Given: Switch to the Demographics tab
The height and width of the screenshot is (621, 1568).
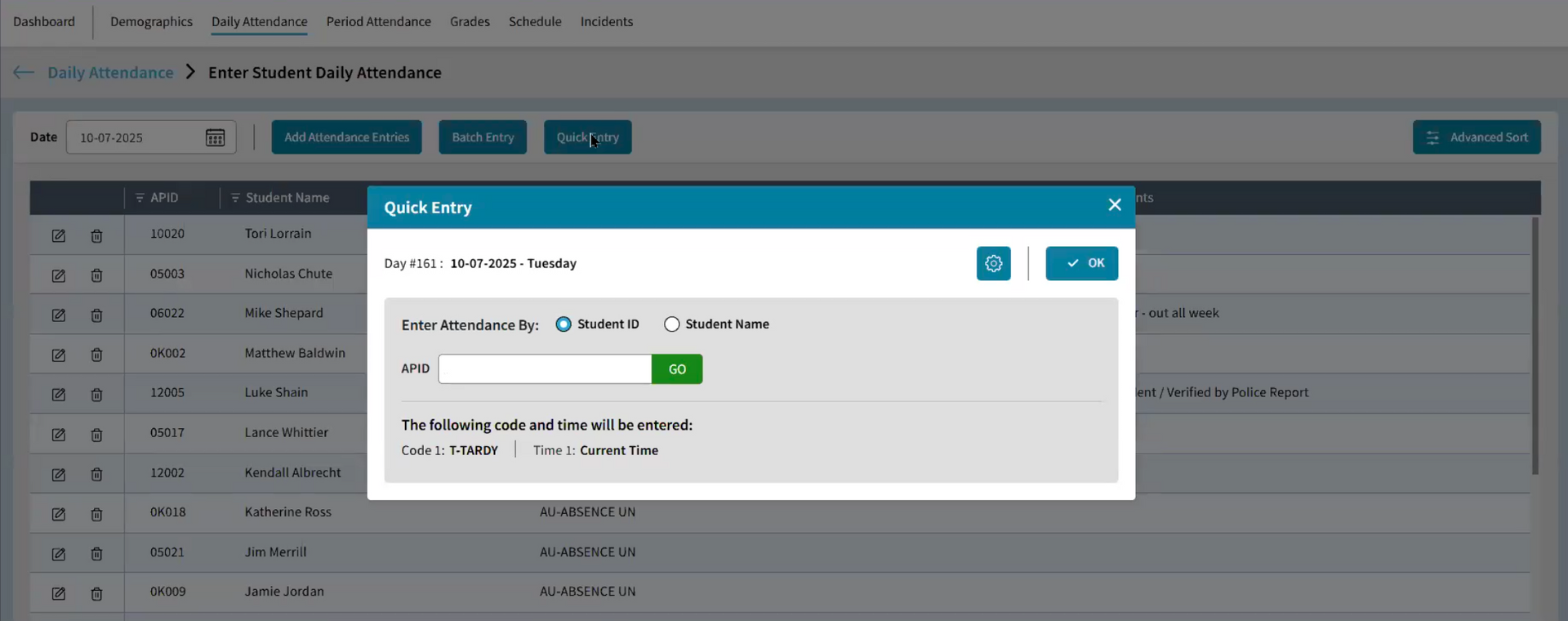Looking at the screenshot, I should coord(151,21).
